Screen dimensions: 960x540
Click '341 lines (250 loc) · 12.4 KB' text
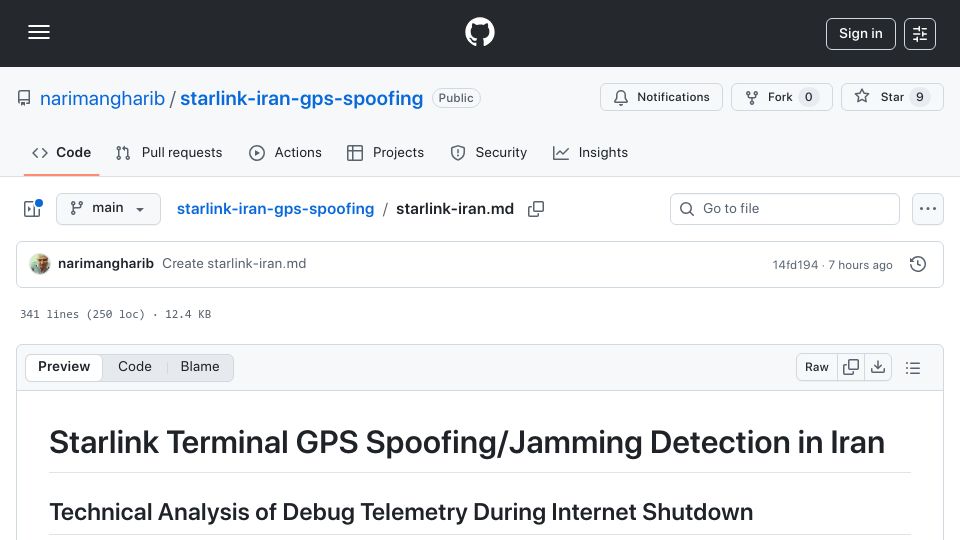pyautogui.click(x=116, y=314)
